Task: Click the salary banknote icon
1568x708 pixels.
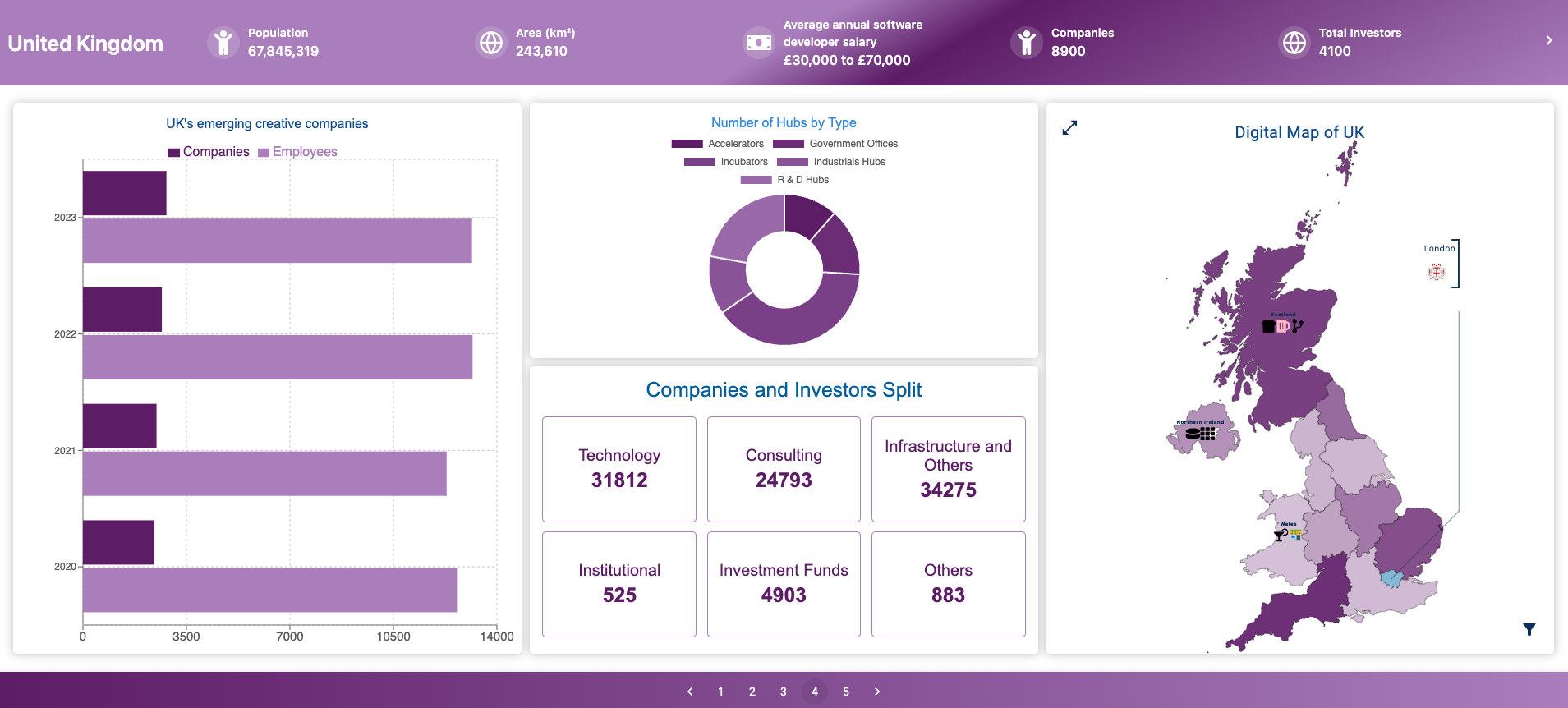Action: tap(758, 43)
